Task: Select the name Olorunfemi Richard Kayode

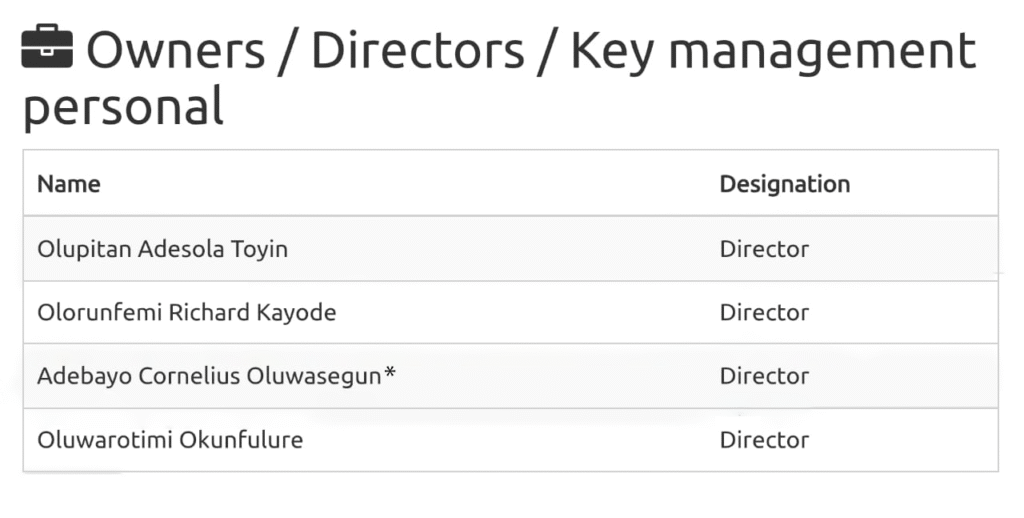Action: click(x=186, y=312)
